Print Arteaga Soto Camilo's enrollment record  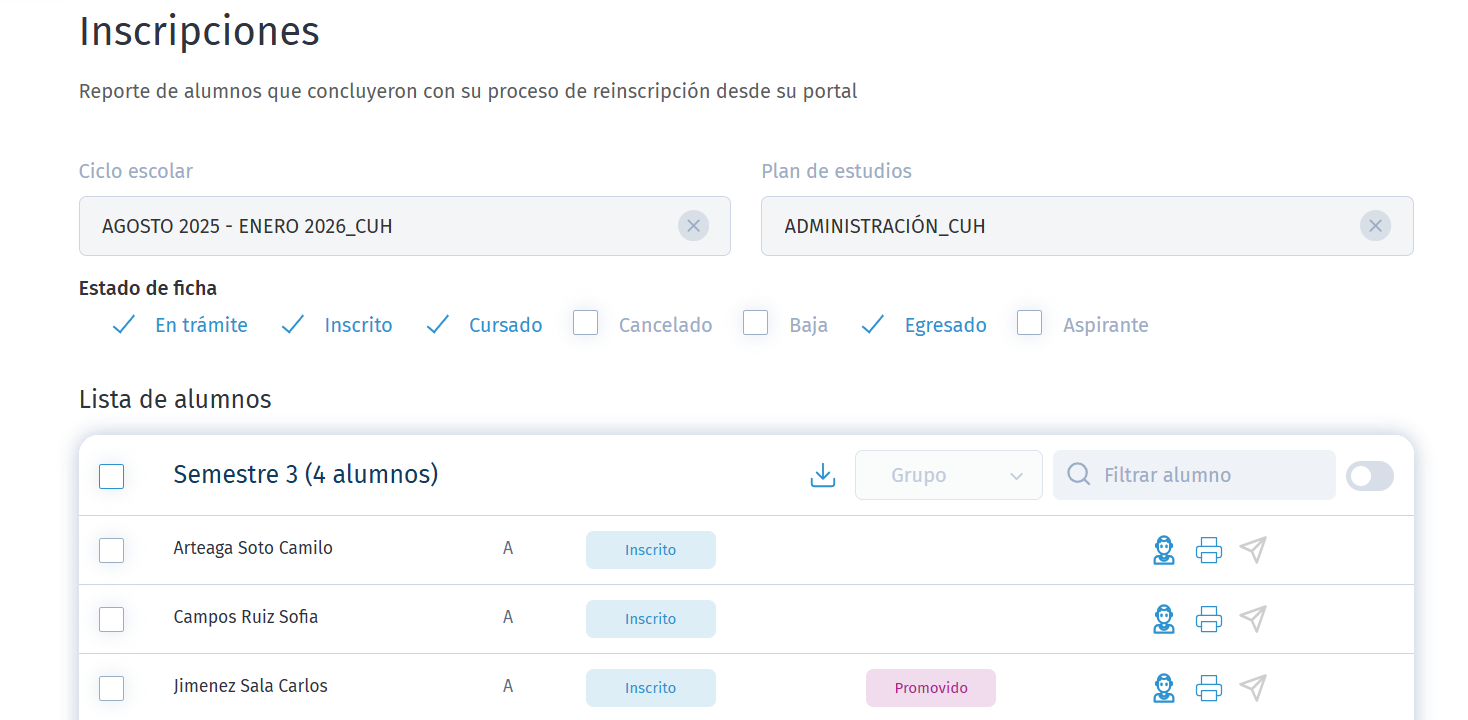[x=1208, y=549]
